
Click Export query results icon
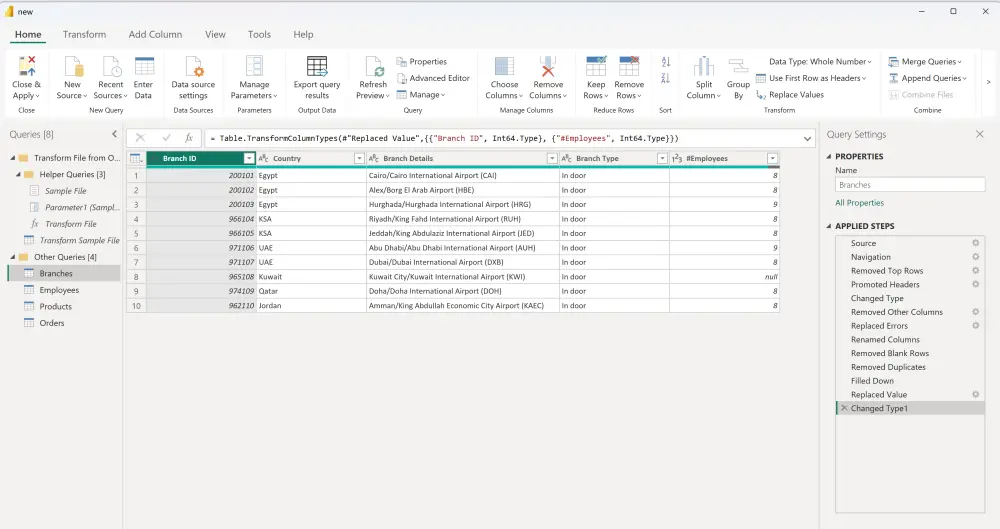coord(317,66)
